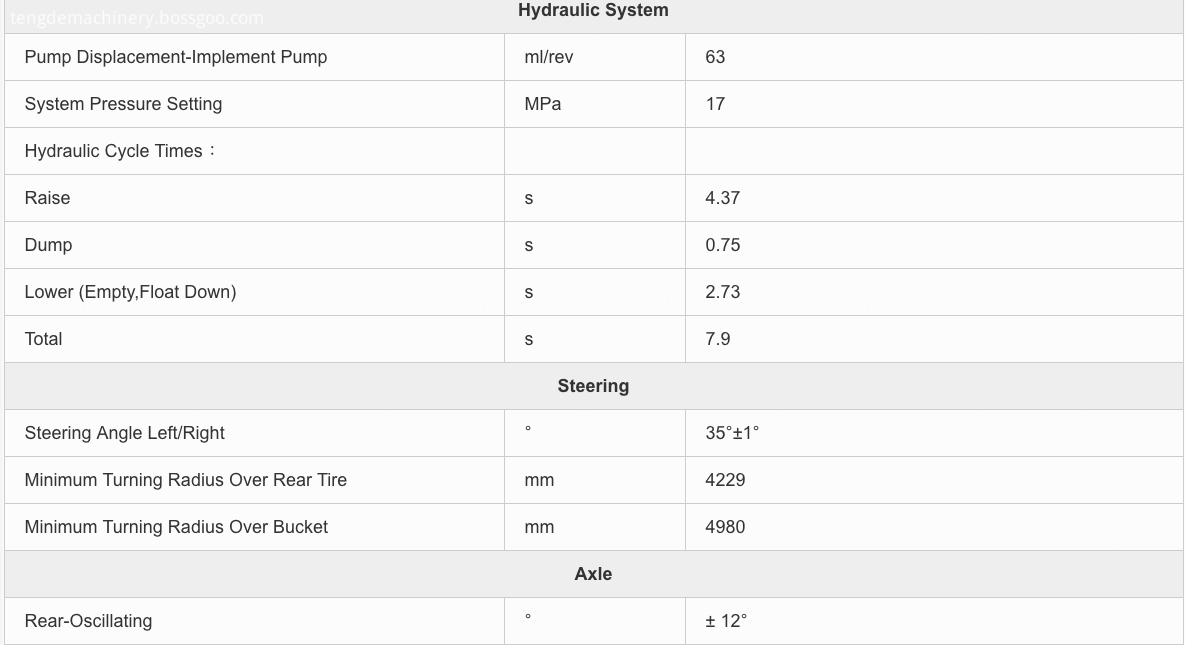Click the Lower (Empty, Float Down) label
1185x645 pixels.
[x=131, y=292]
